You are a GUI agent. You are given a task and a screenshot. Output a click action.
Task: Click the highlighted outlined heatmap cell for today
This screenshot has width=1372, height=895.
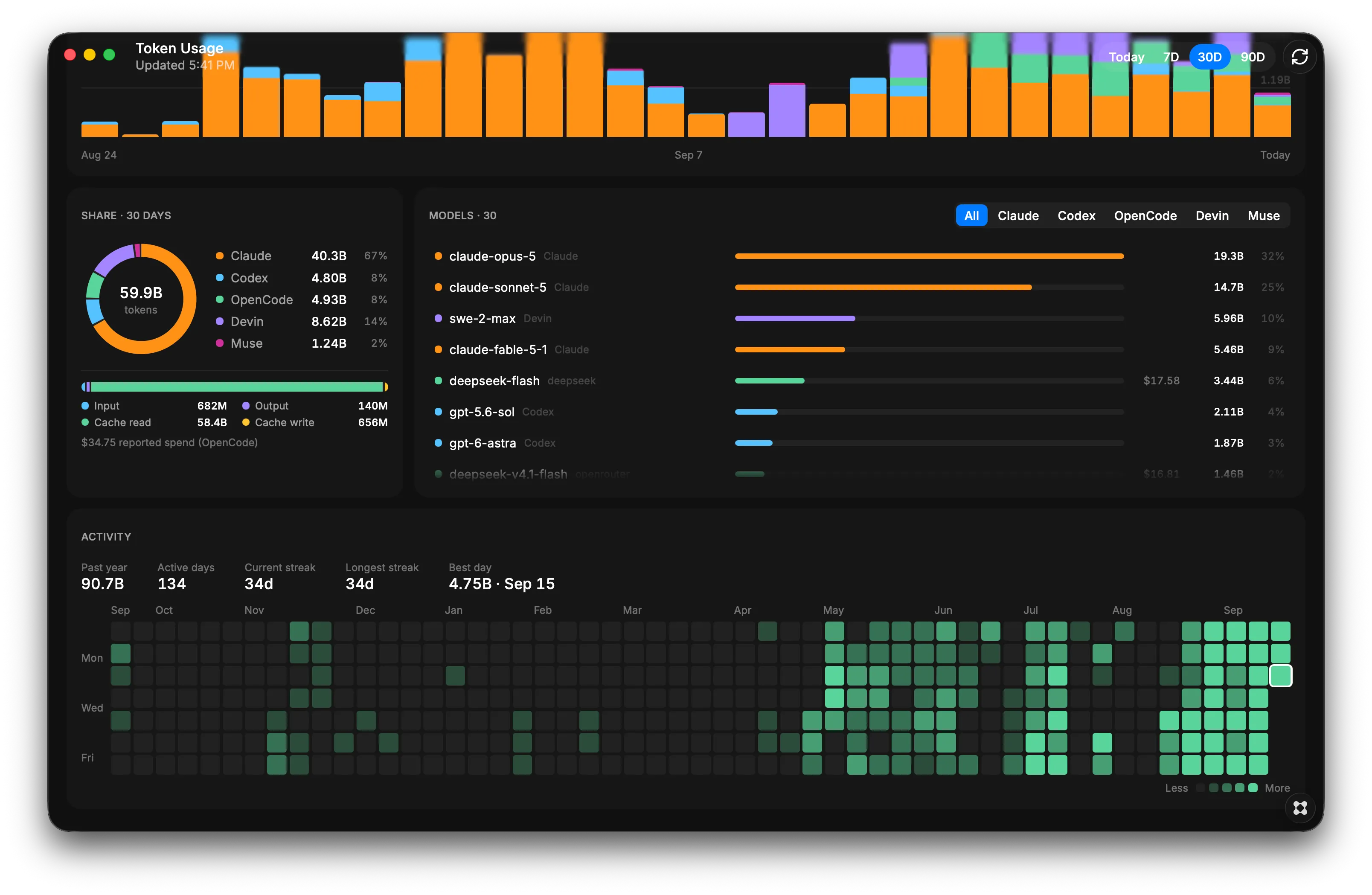tap(1280, 675)
